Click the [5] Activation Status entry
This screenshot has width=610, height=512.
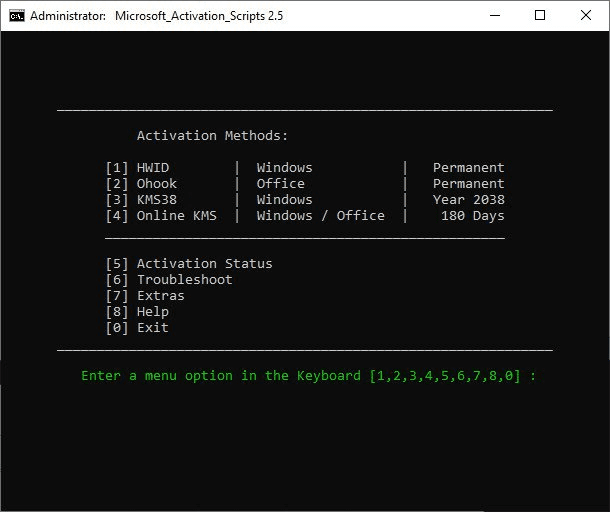click(189, 263)
